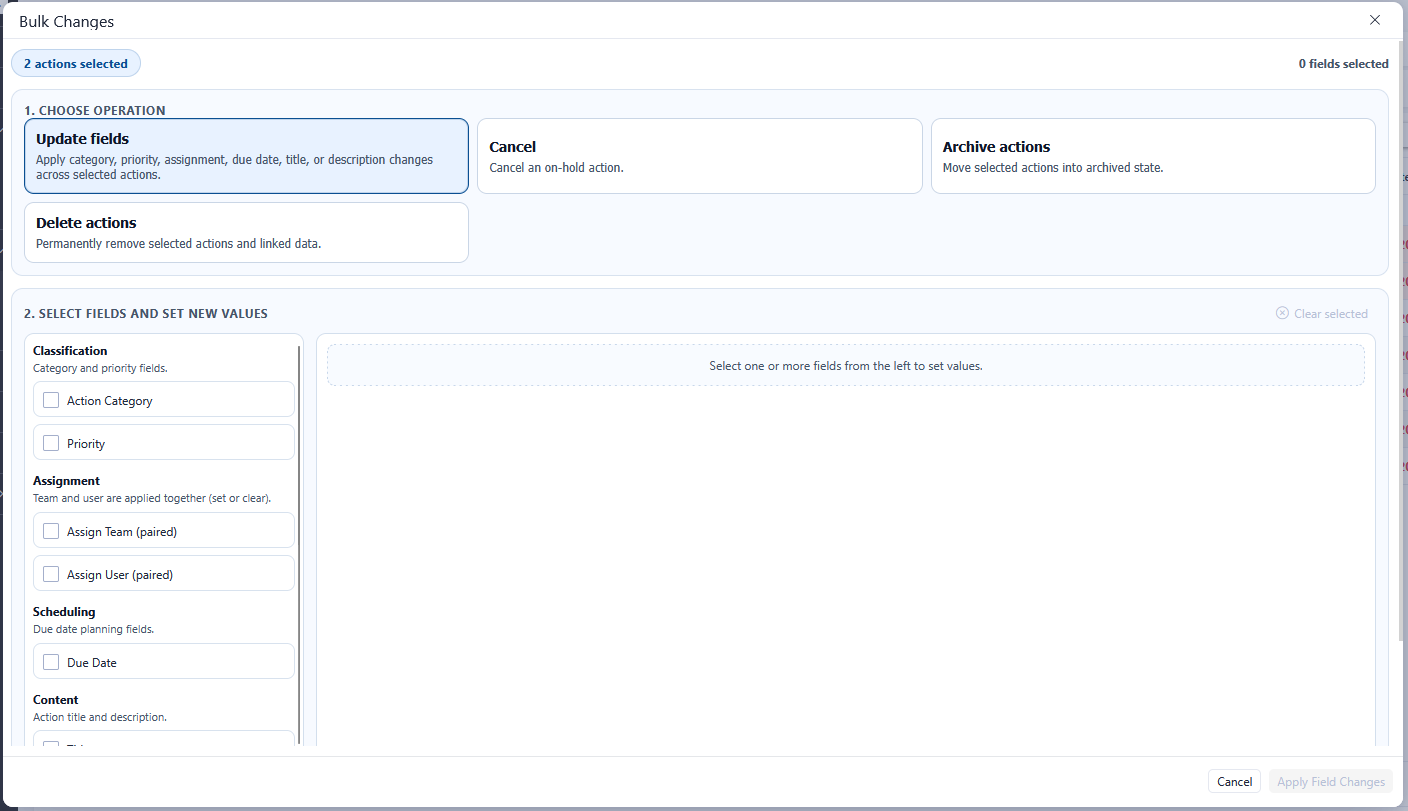Click the Clear selected circle-x icon
Image resolution: width=1408 pixels, height=811 pixels.
[x=1282, y=313]
